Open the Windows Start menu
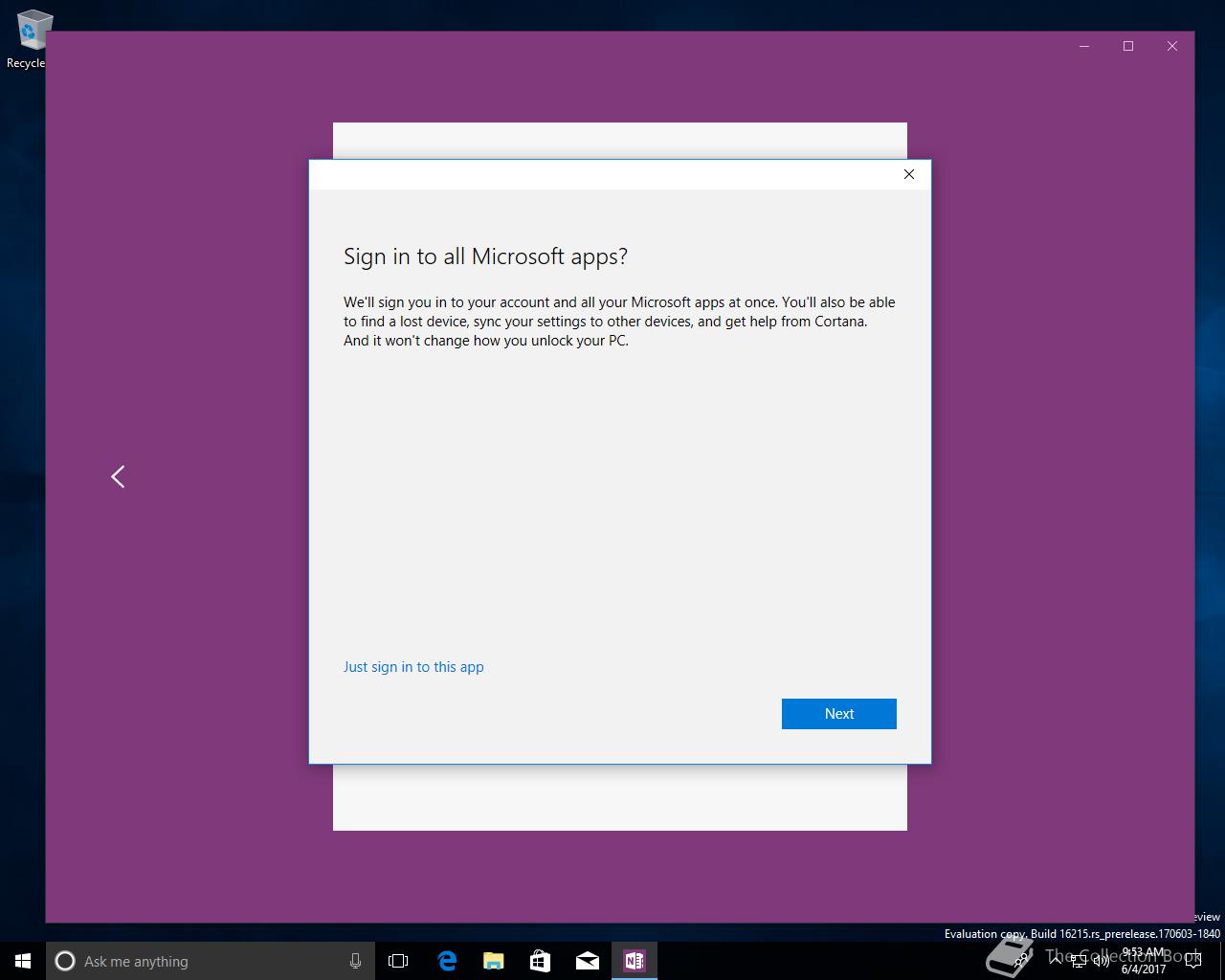Image resolution: width=1225 pixels, height=980 pixels. coord(23,961)
